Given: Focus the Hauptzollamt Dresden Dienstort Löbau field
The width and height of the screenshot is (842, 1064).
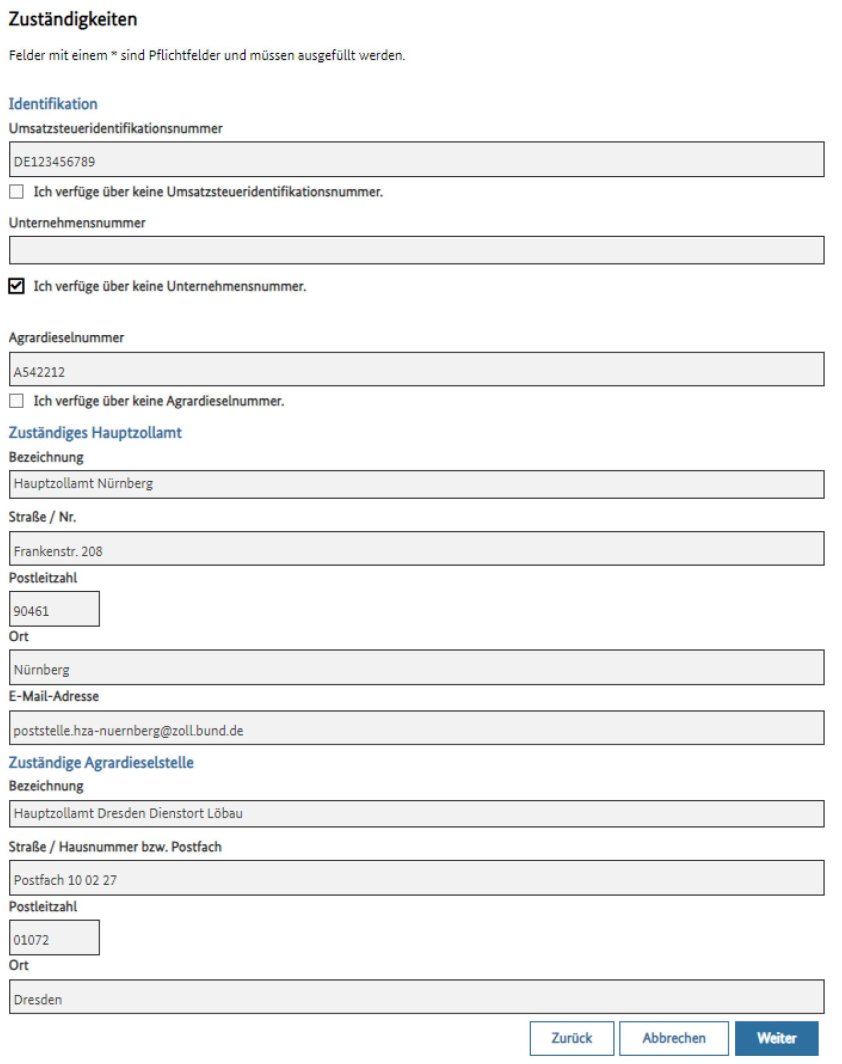Looking at the screenshot, I should (416, 813).
